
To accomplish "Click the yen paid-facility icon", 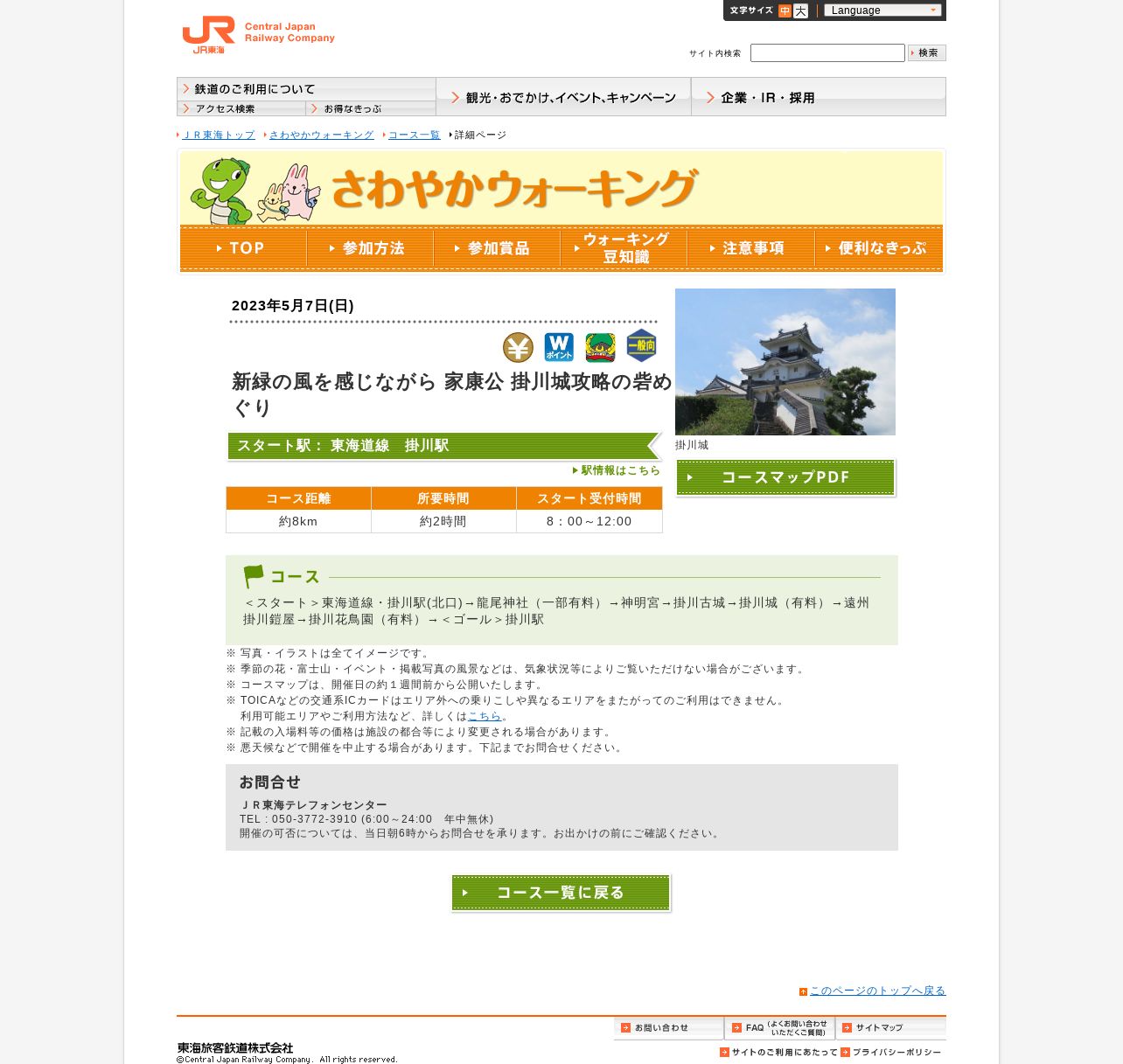I will click(518, 347).
